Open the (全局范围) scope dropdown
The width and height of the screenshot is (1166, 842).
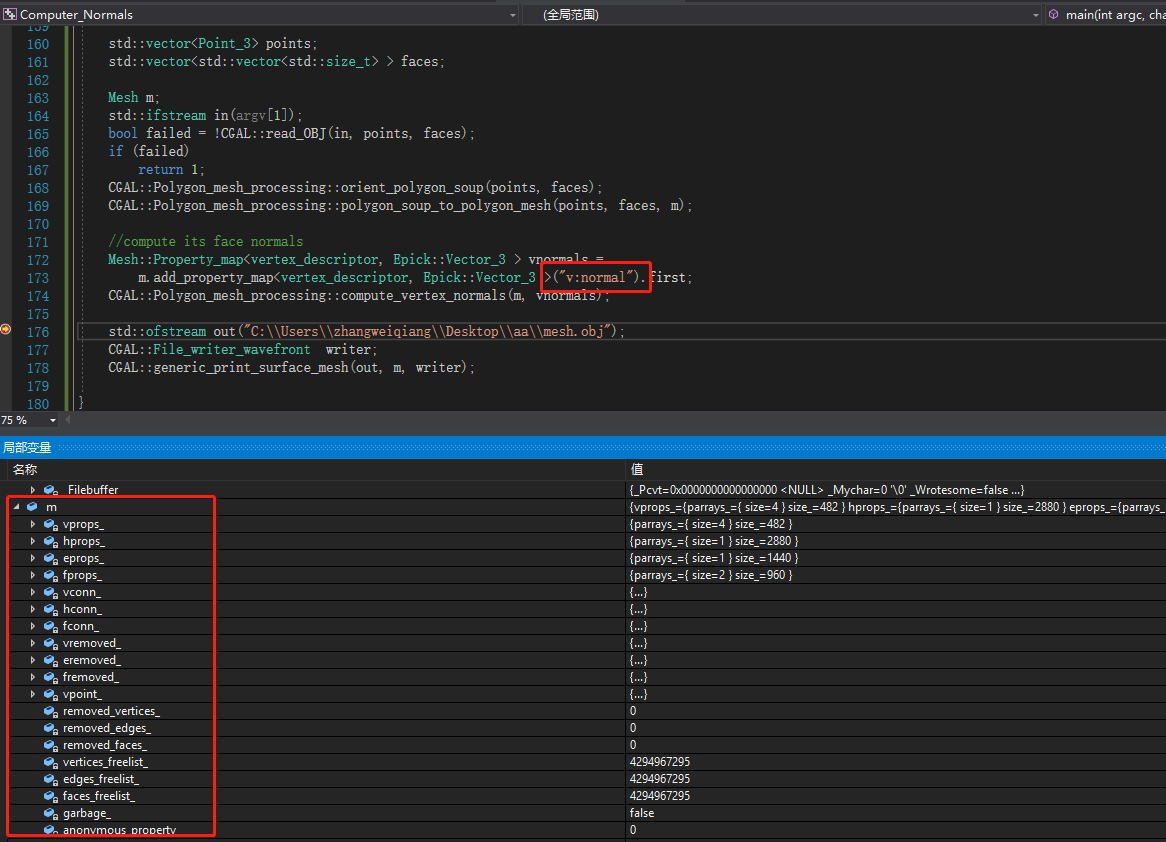(x=1035, y=14)
